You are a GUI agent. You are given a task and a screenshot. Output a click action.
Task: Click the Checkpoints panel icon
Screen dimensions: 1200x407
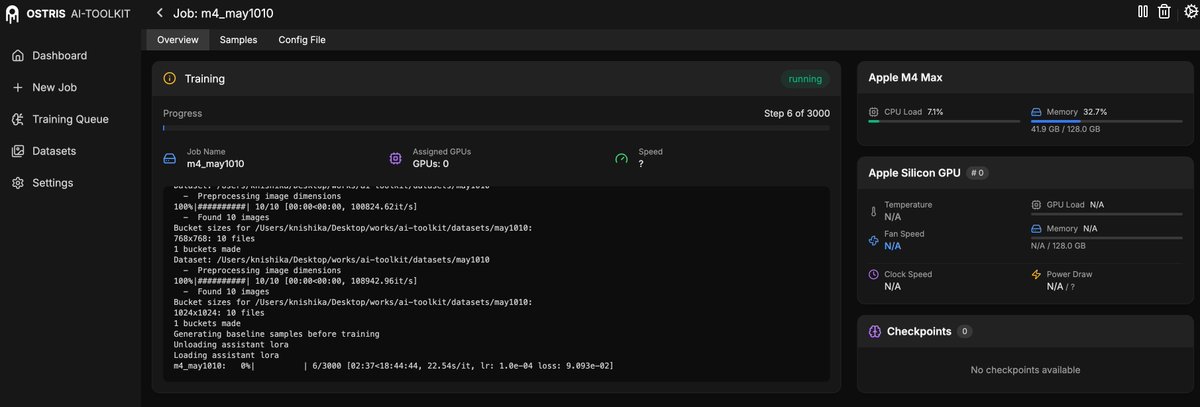(875, 331)
